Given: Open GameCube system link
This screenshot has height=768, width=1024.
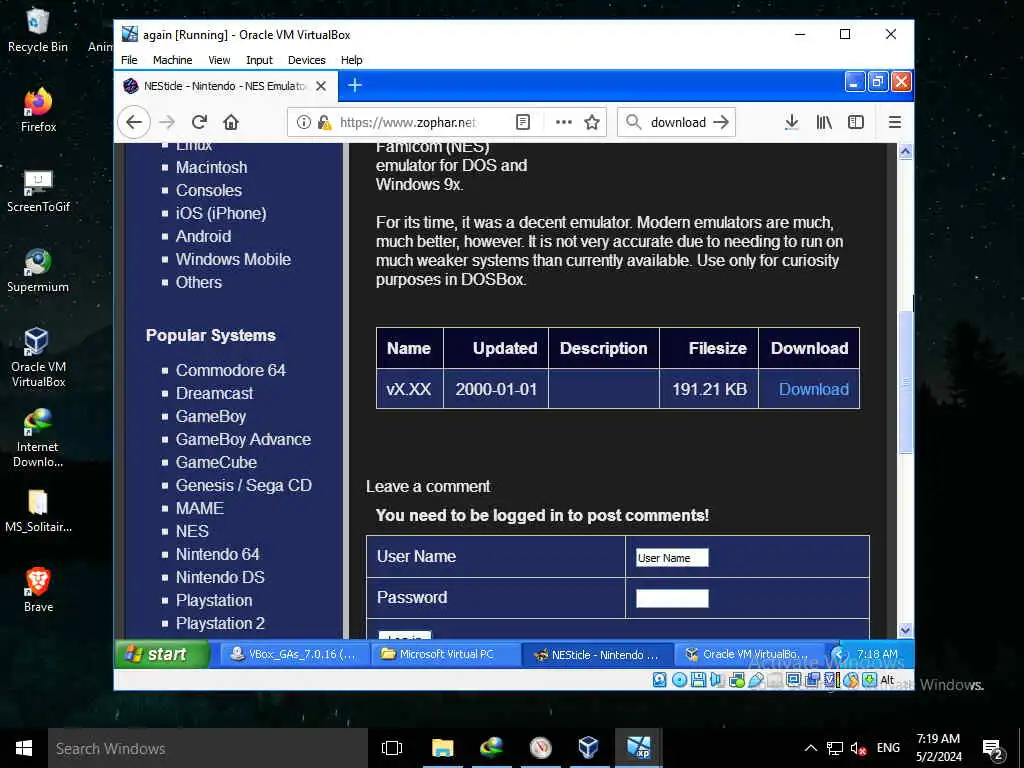Looking at the screenshot, I should pyautogui.click(x=216, y=462).
